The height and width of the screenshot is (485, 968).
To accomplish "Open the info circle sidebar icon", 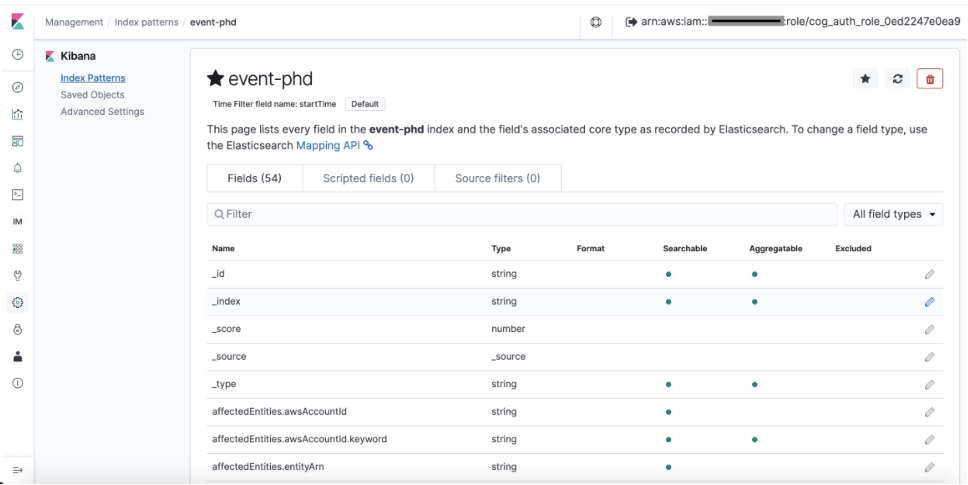I will pyautogui.click(x=17, y=383).
